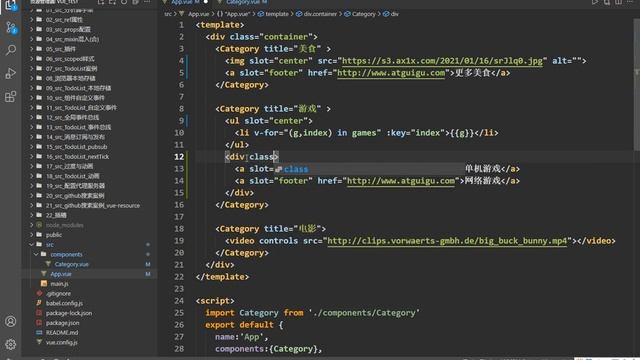The image size is (640, 360).
Task: Expand the 06_src_scoped folder
Action: [31, 59]
